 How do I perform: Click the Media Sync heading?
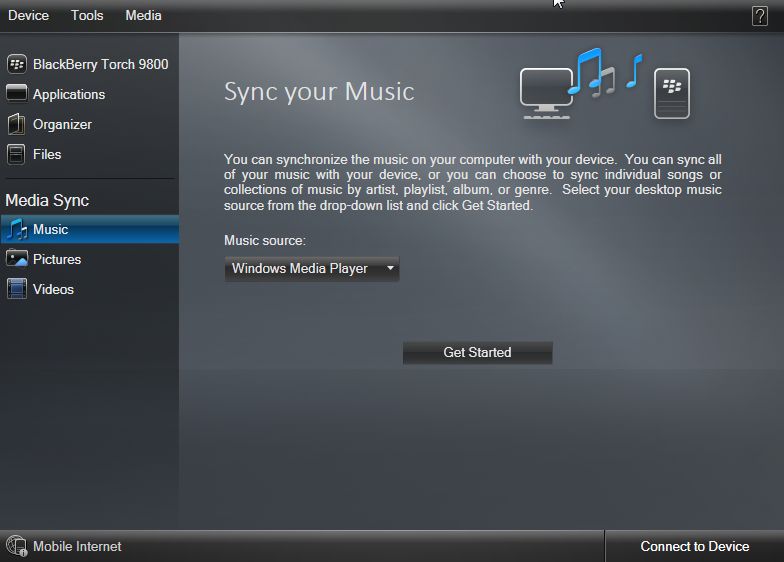(47, 200)
